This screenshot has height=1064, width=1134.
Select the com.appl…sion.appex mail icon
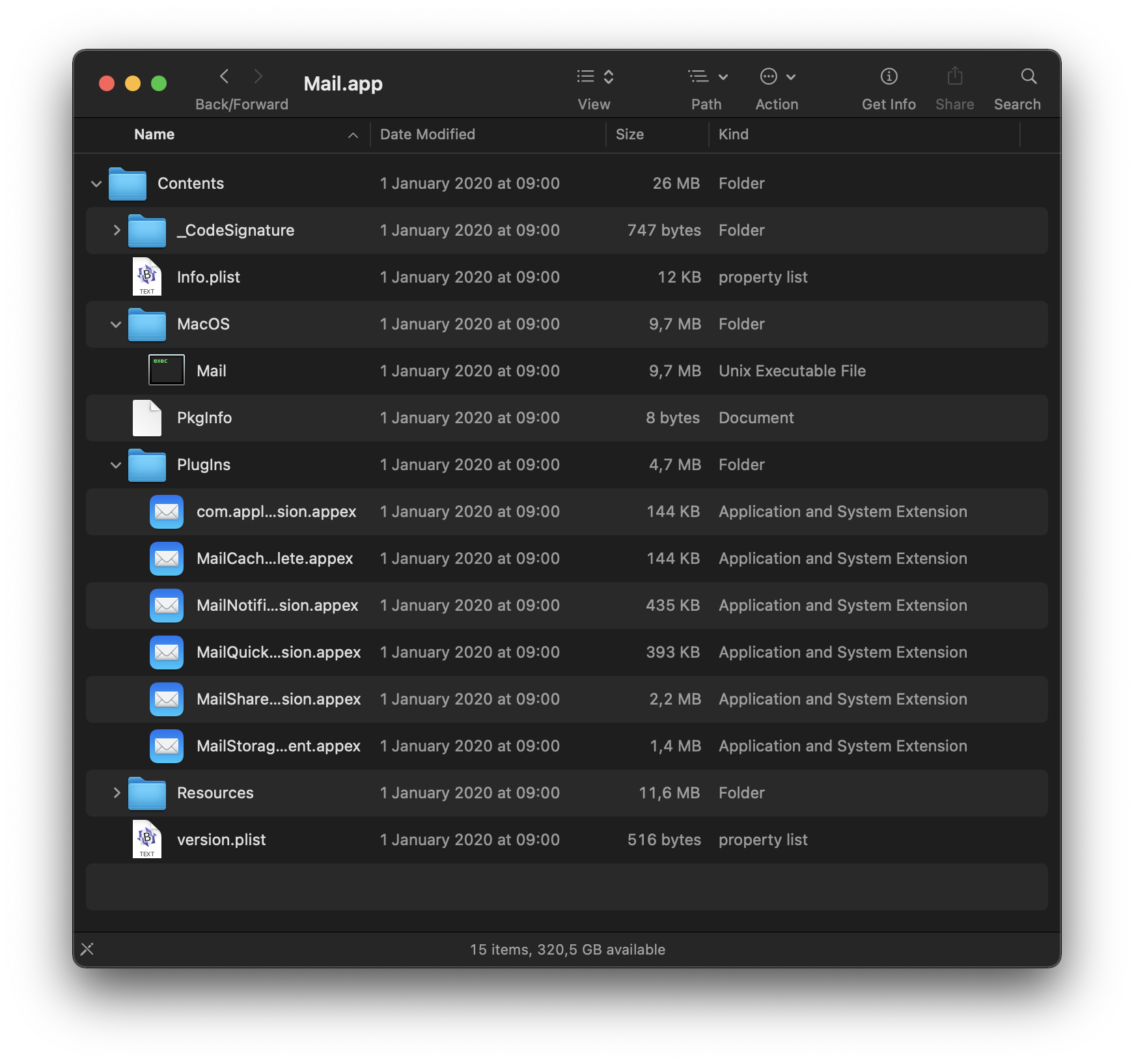tap(167, 512)
